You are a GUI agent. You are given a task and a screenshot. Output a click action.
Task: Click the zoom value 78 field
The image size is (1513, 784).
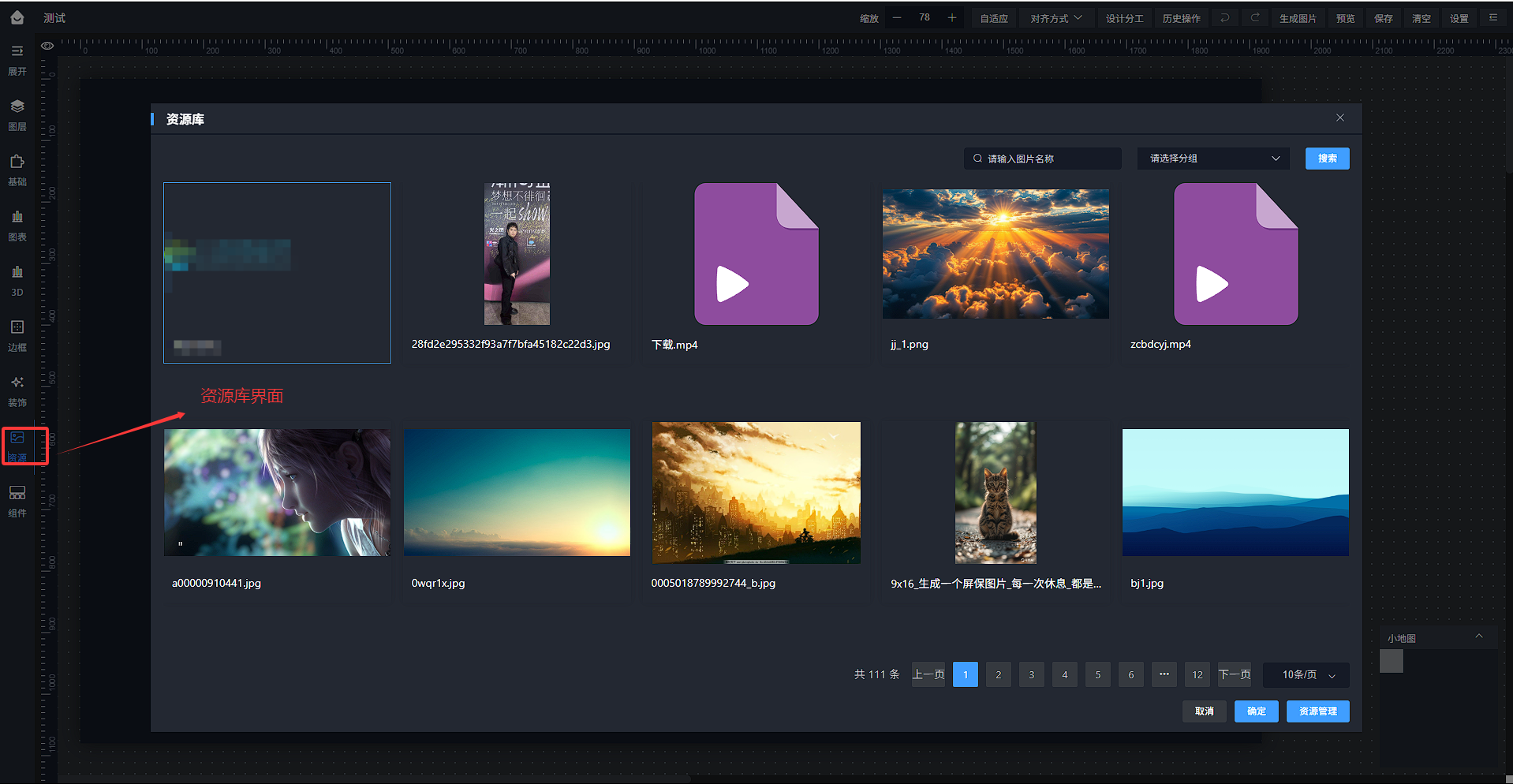(x=925, y=17)
